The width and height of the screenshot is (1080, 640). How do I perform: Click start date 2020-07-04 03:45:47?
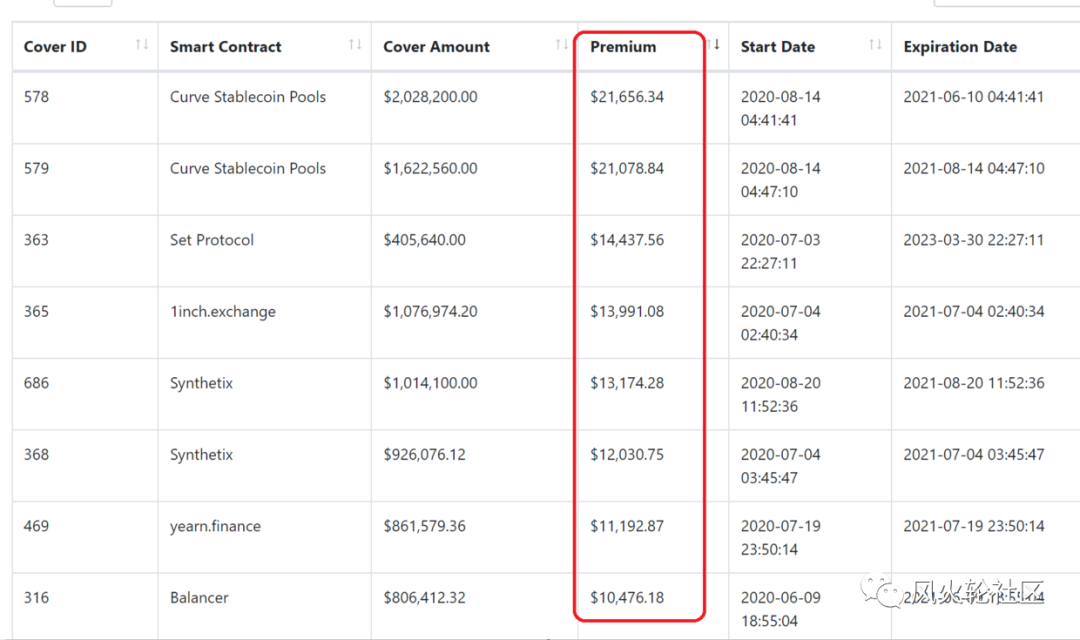[x=781, y=467]
